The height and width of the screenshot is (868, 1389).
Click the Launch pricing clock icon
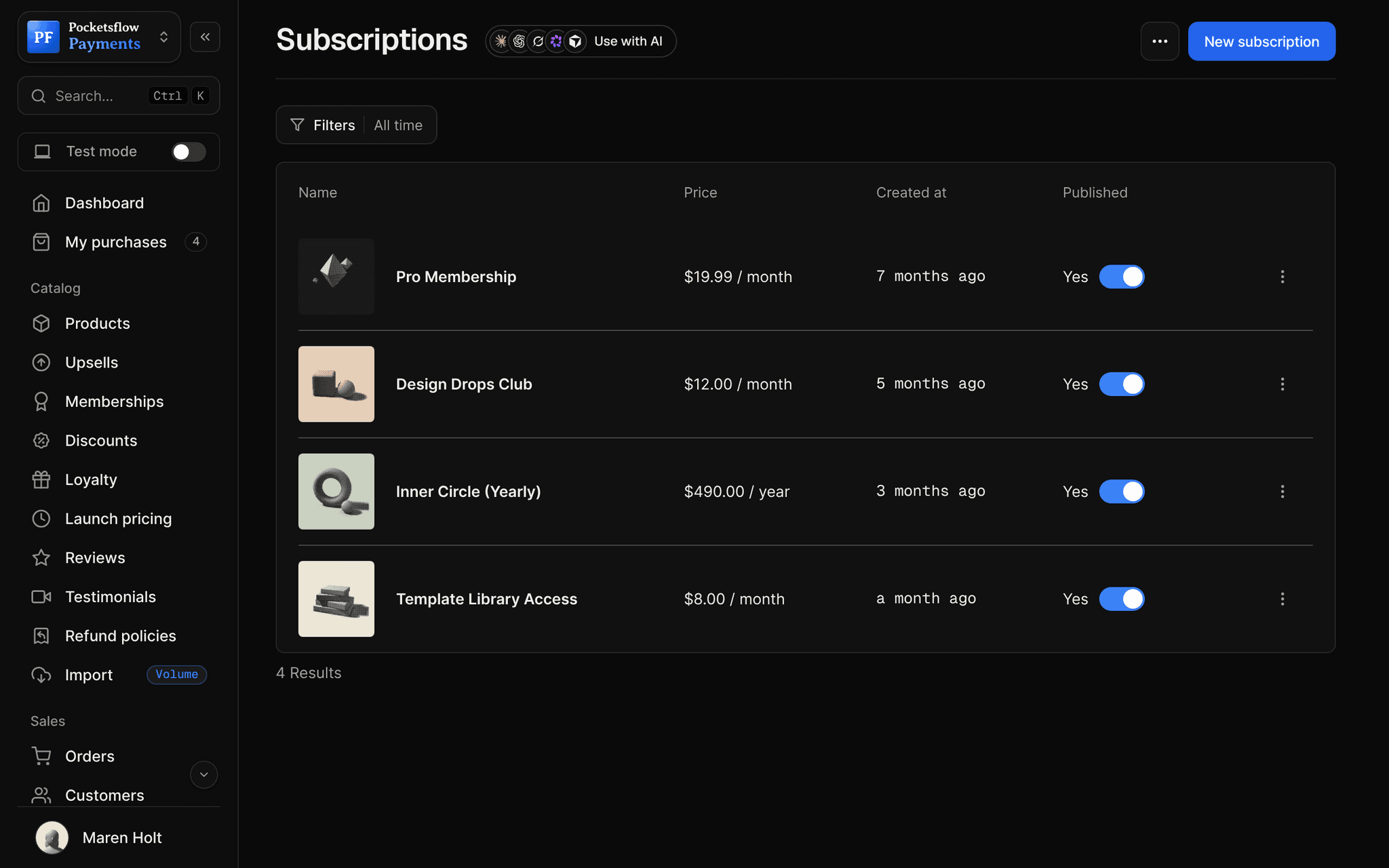(41, 519)
